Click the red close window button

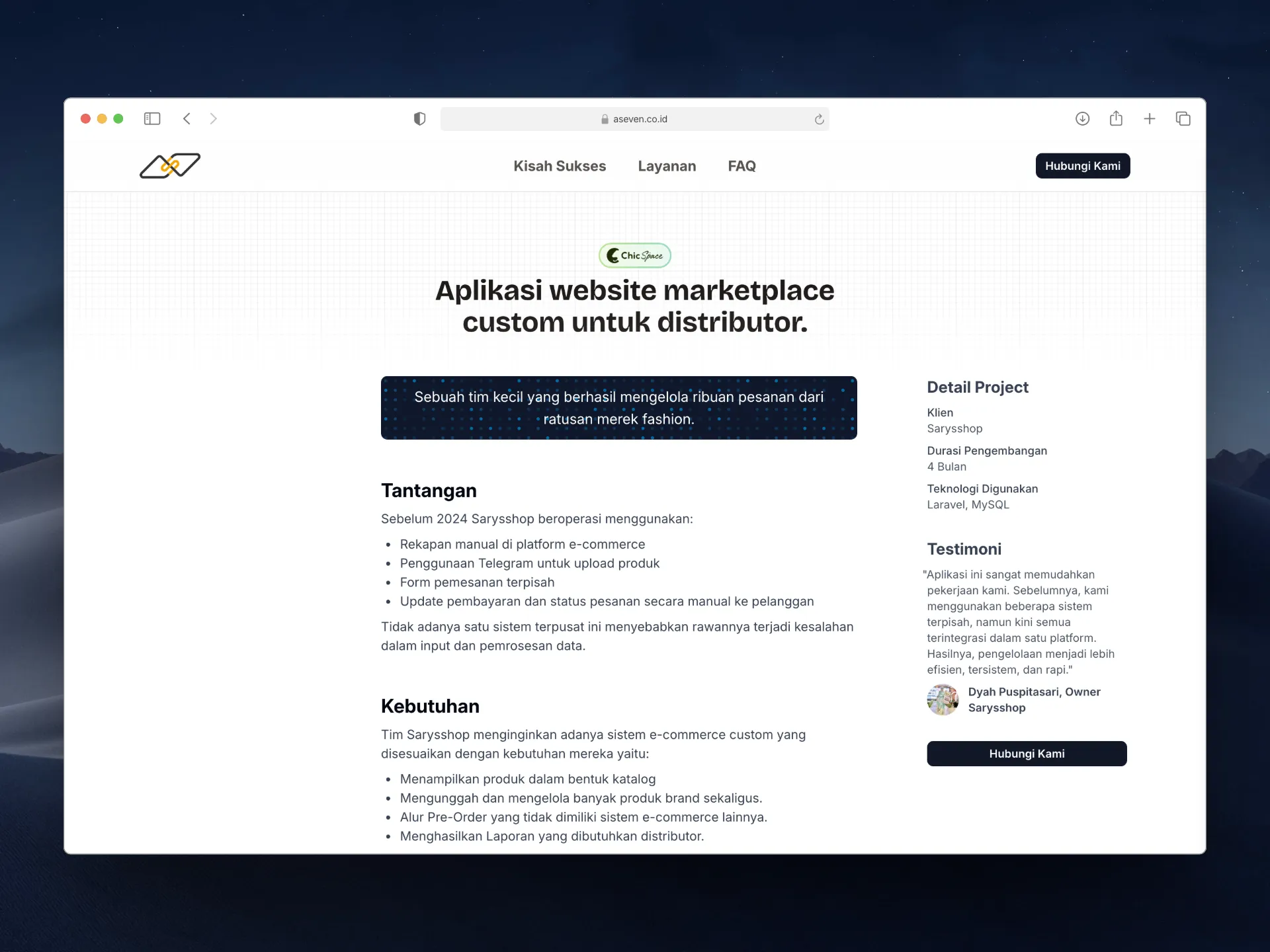click(85, 119)
